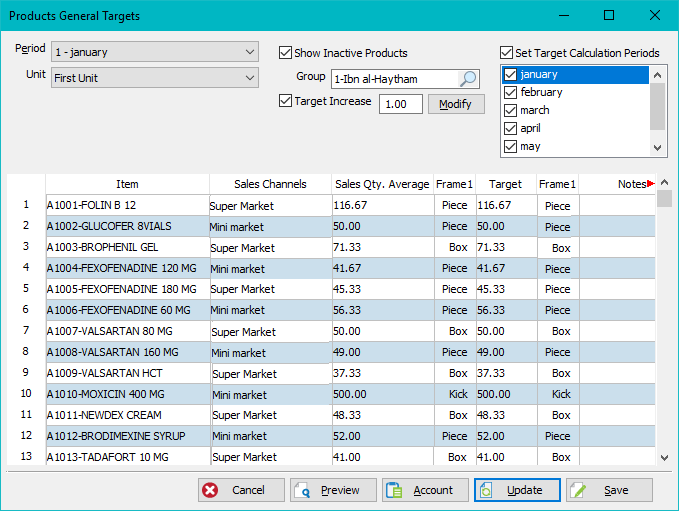Uncheck the april period checkbox
This screenshot has width=679, height=511.
tap(511, 129)
